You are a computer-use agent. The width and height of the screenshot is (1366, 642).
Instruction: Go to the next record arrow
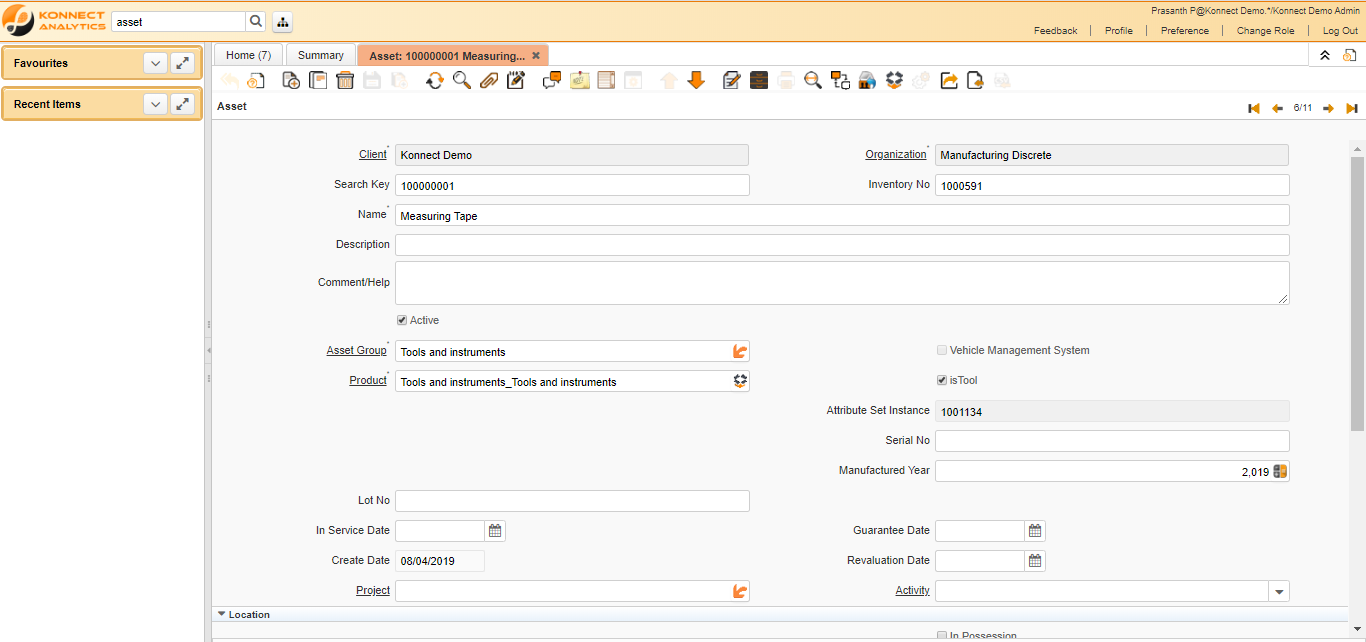1328,108
